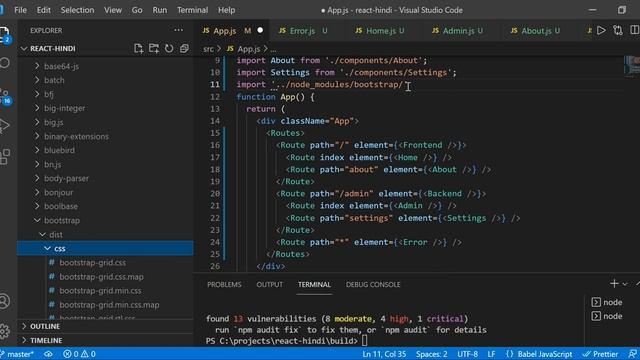Collapse all folders in the Explorer

click(184, 49)
